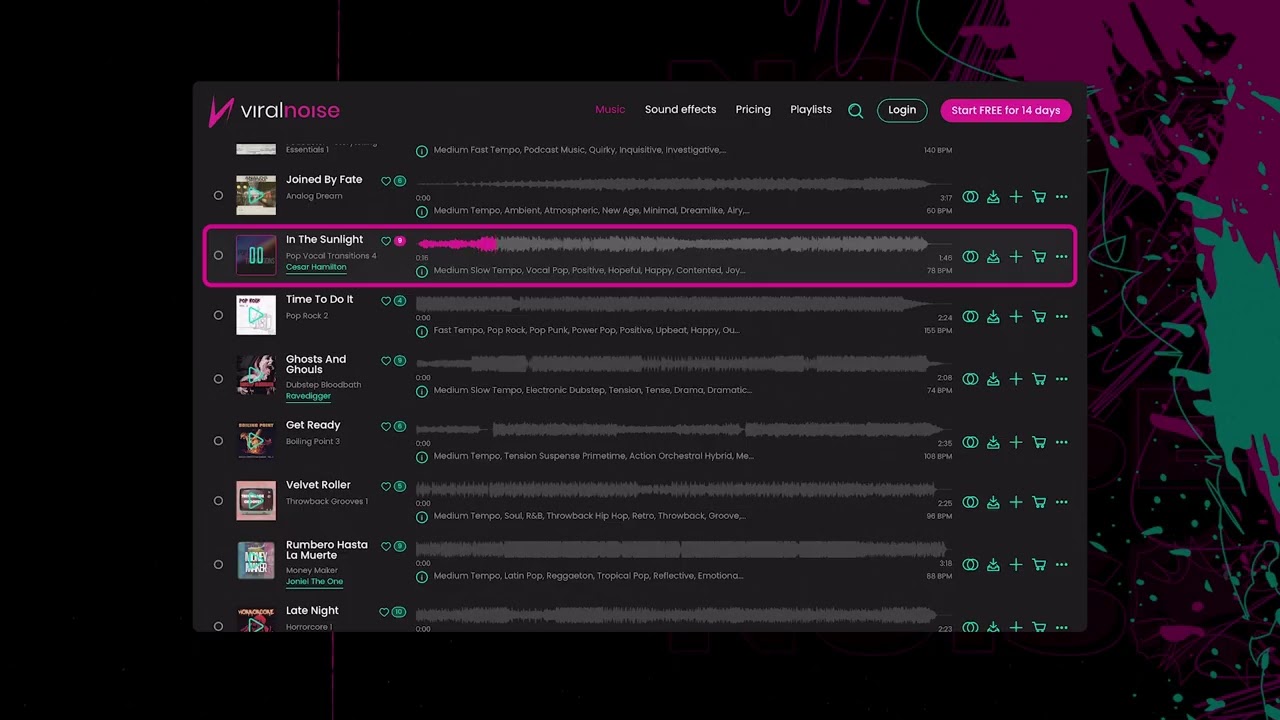
Task: Select the Joined By Fate radio circle
Action: pos(218,196)
